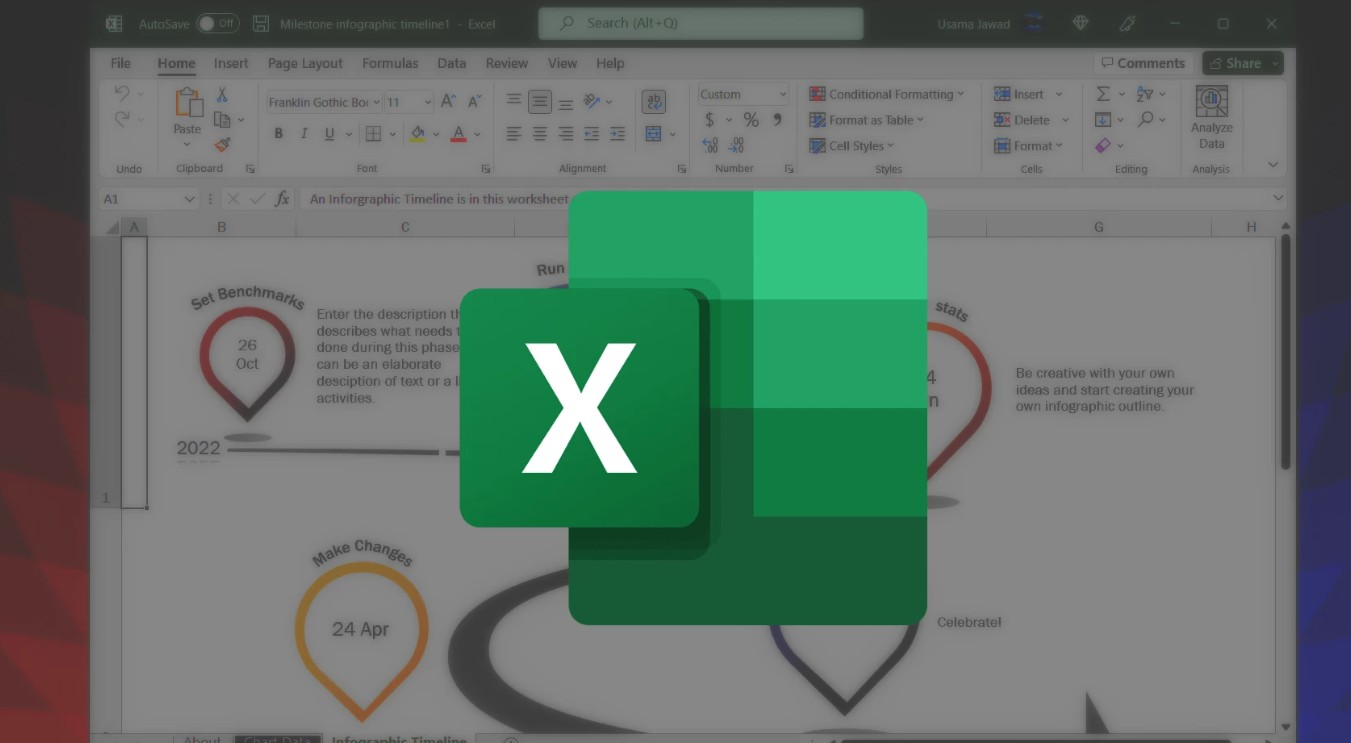Click the Wrap Text icon
Viewport: 1351px width, 743px height.
point(654,102)
